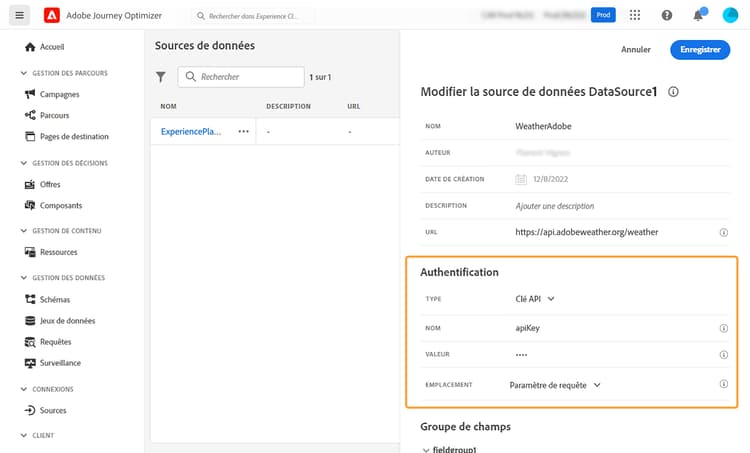Open the hamburger navigation menu
Screen dimensions: 750x453
19,15
